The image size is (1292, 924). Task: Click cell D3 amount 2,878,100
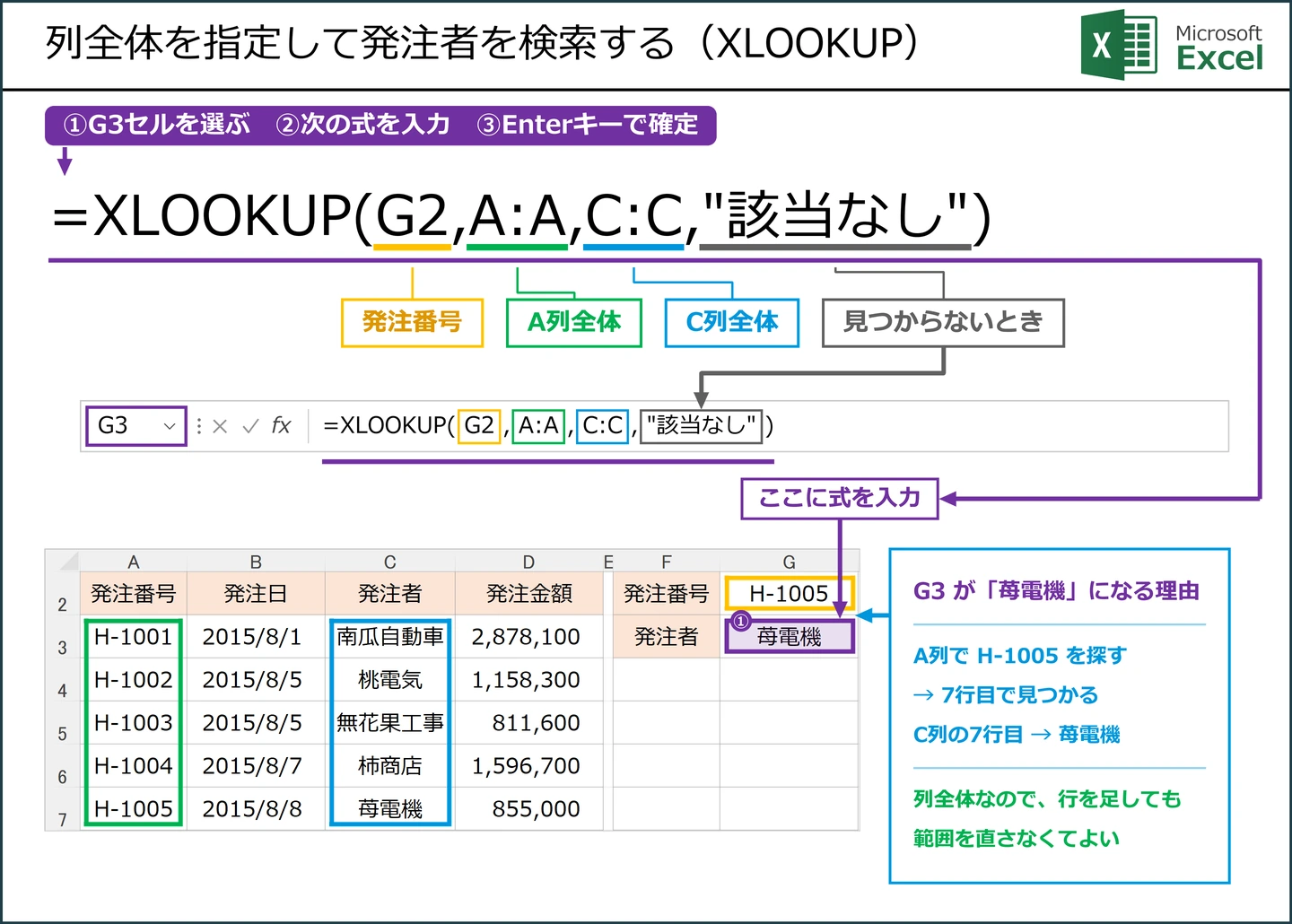click(528, 637)
